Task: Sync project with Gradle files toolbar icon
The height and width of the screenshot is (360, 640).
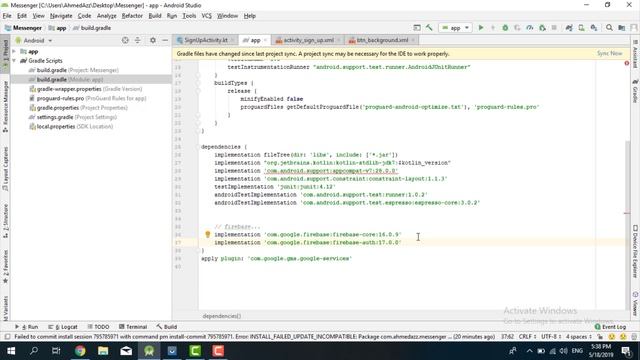Action: tap(569, 28)
